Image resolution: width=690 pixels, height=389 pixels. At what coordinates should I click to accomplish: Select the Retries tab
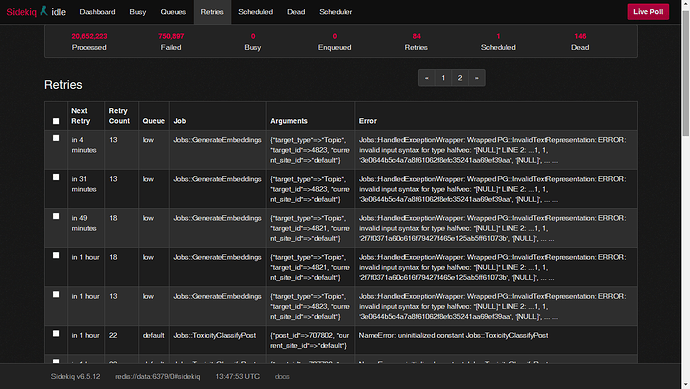212,12
